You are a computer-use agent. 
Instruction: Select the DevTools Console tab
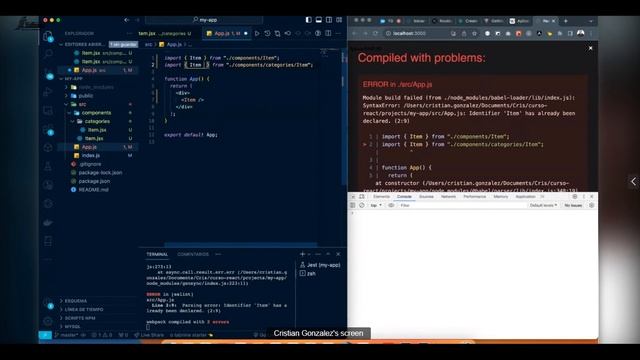404,197
